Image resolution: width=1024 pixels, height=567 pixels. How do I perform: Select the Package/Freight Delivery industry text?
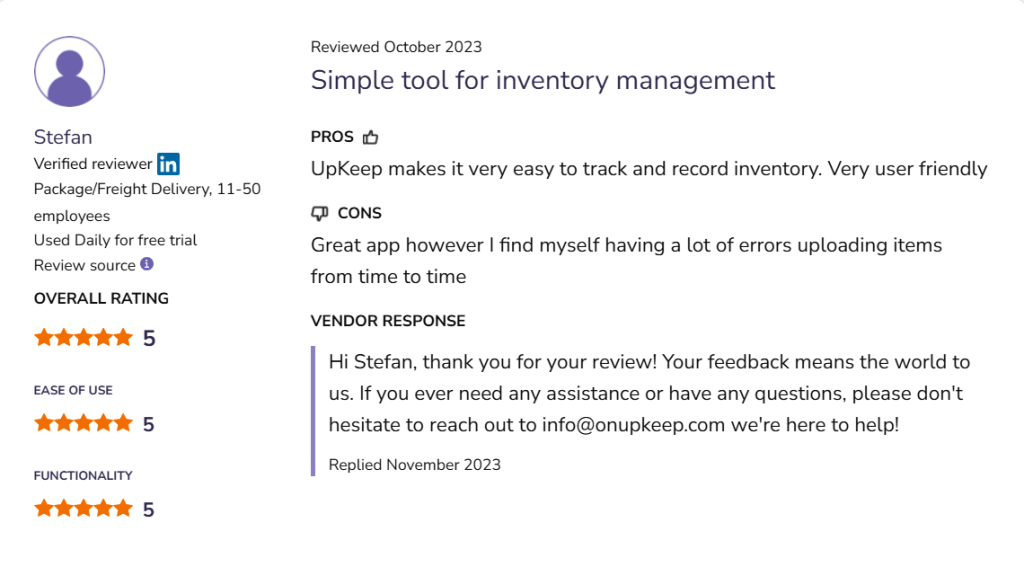coord(147,189)
